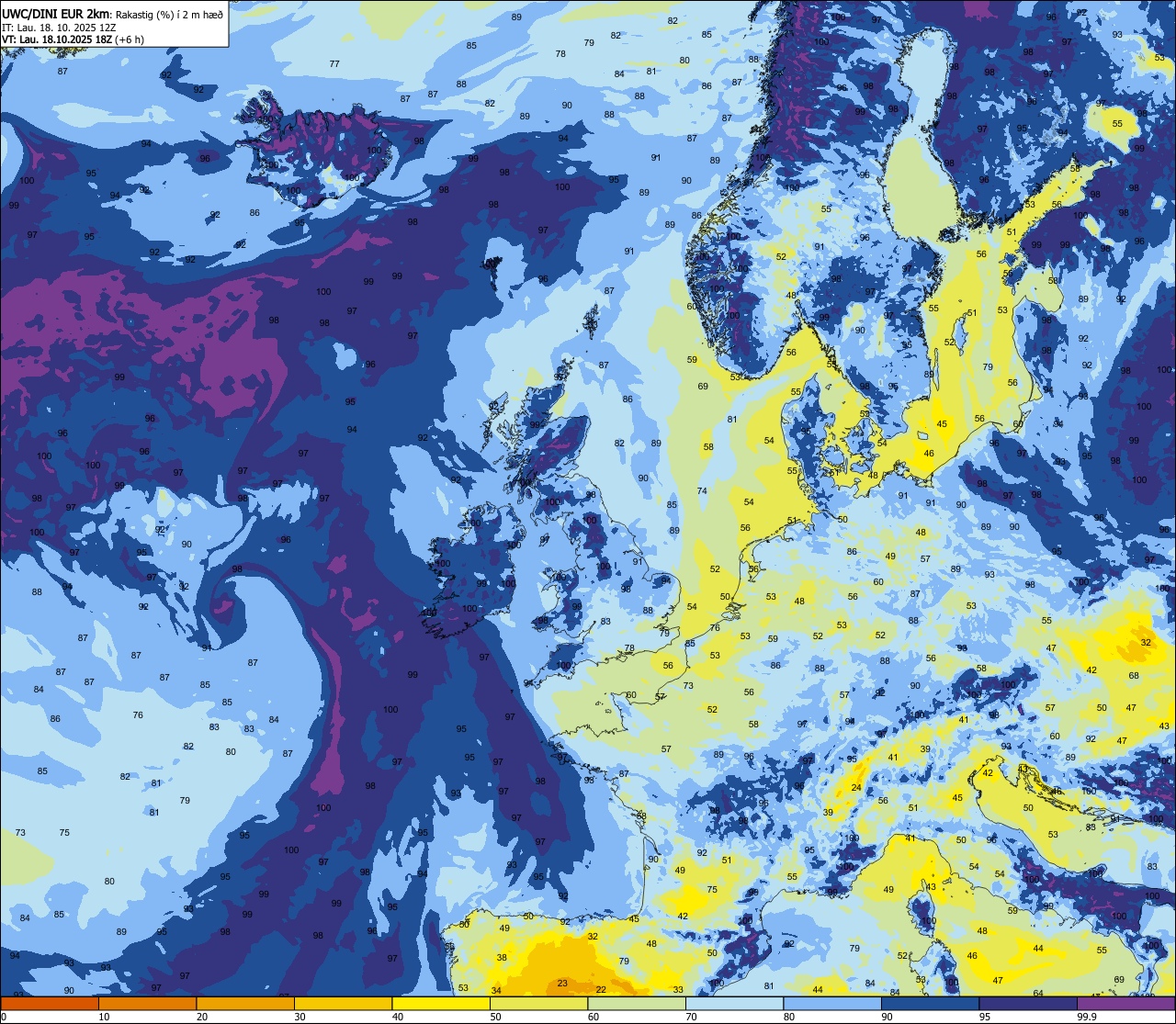The height and width of the screenshot is (1024, 1176).
Task: Click the '38' humidity value over Spain
Action: pyautogui.click(x=501, y=957)
